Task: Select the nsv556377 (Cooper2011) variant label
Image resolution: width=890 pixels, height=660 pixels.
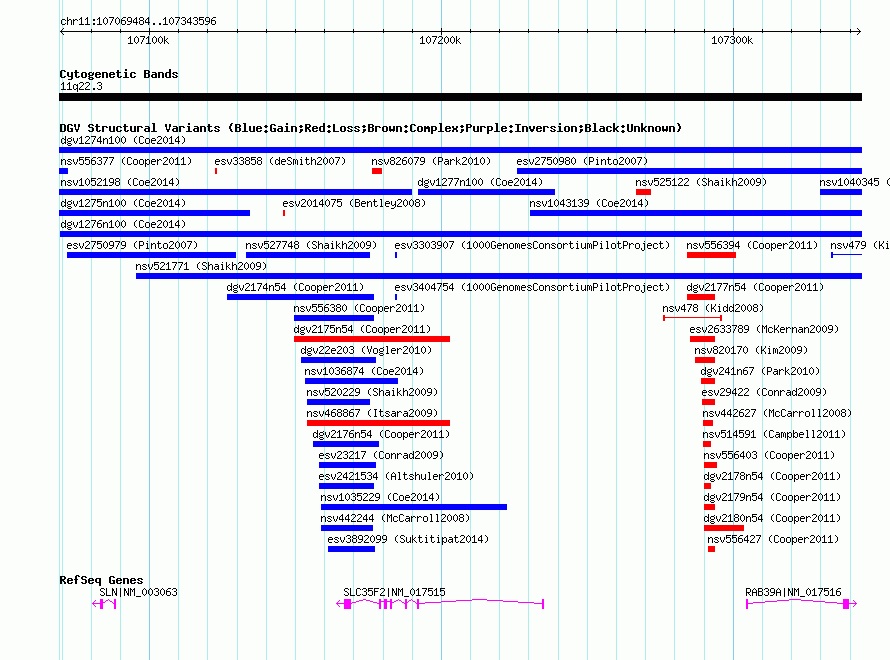Action: (x=126, y=161)
